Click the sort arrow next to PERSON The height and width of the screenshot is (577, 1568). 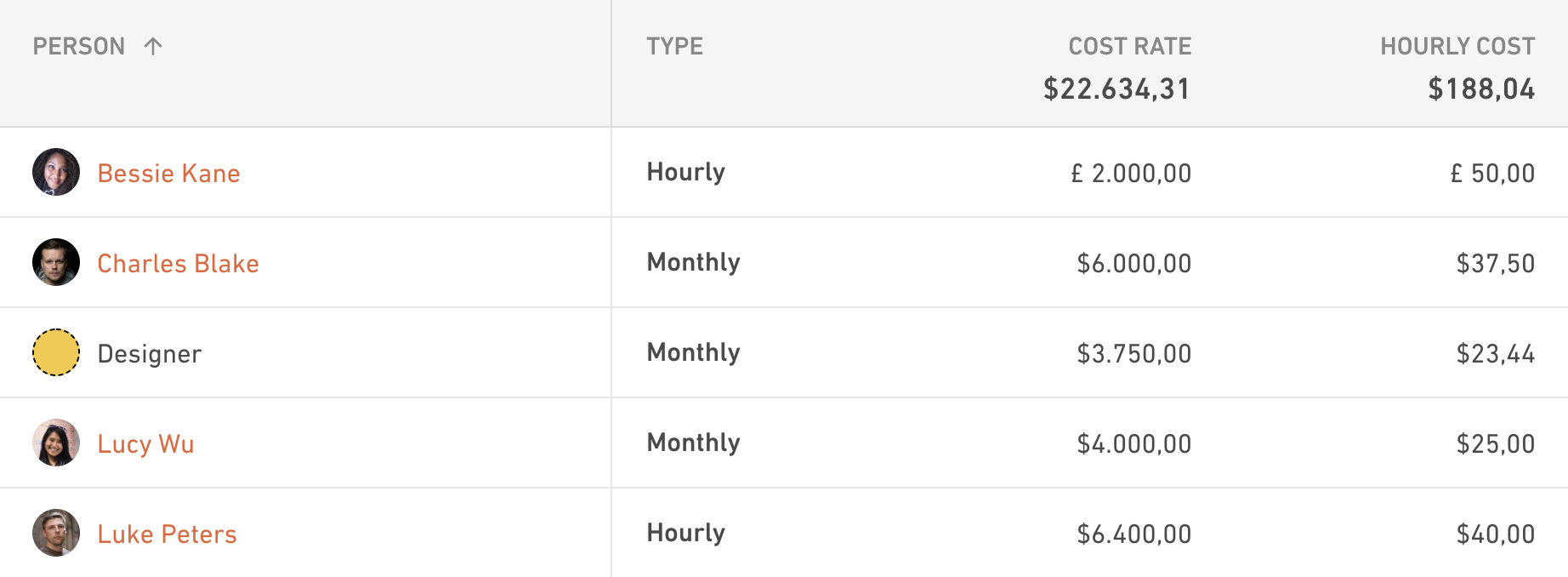pos(153,46)
